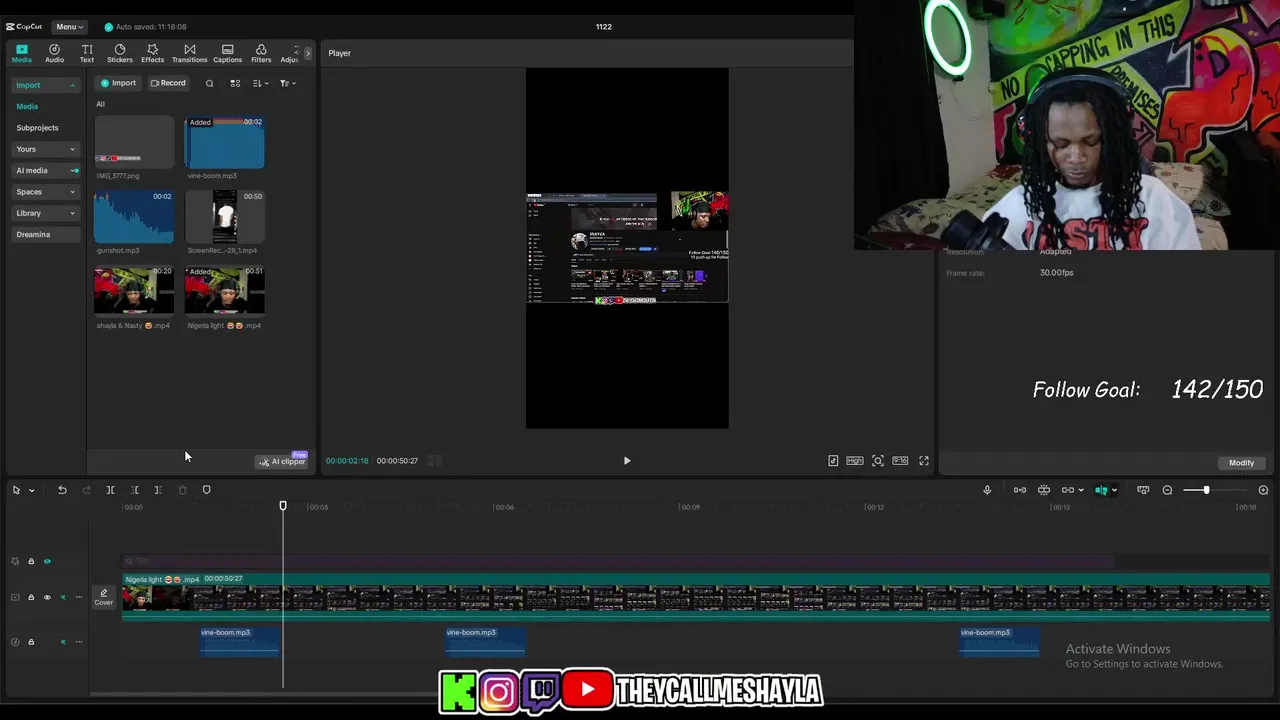Open the TikTok safe zone icon in player
1280x720 pixels.
coord(833,461)
